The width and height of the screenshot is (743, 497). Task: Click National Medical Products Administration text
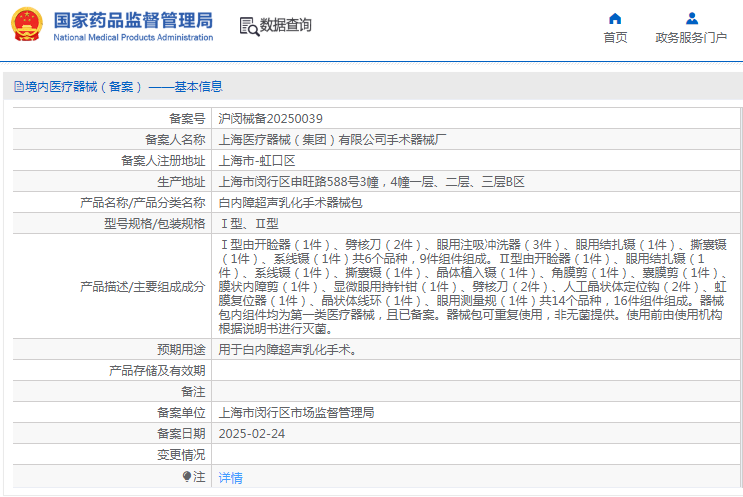point(133,37)
